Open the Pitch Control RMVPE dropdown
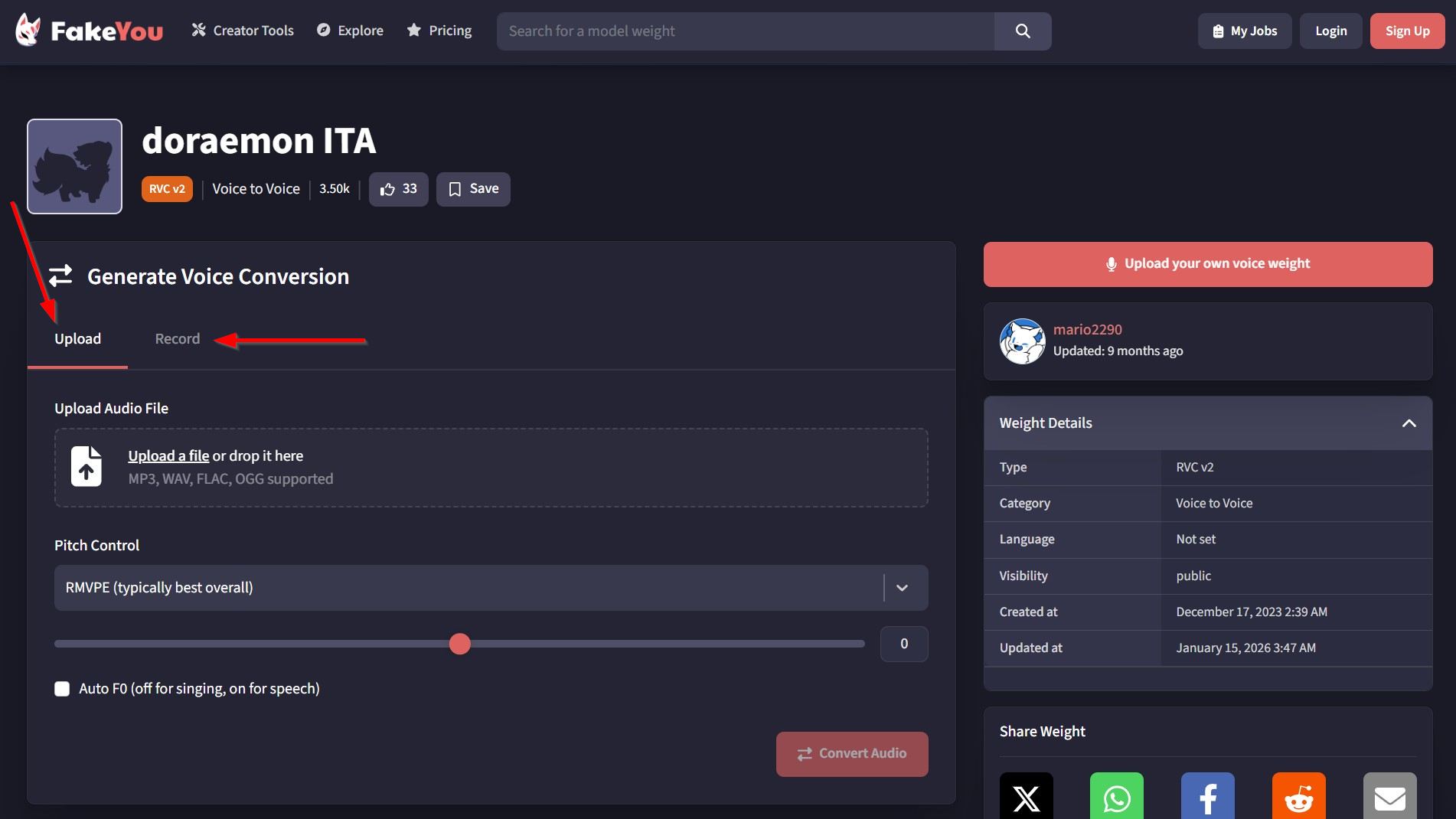1456x819 pixels. 491,588
